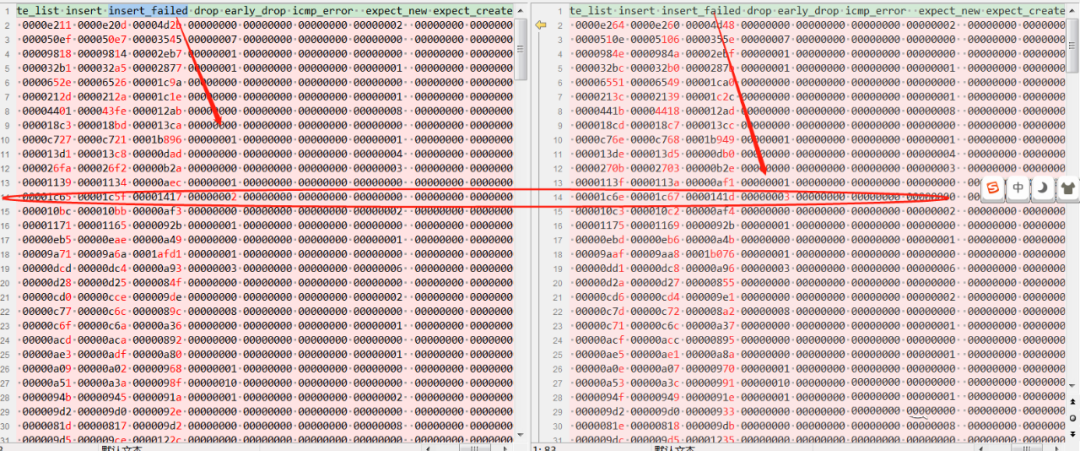Click the left pane vertical scrollbar thumb
Image resolution: width=1080 pixels, height=451 pixels.
pyautogui.click(x=521, y=50)
